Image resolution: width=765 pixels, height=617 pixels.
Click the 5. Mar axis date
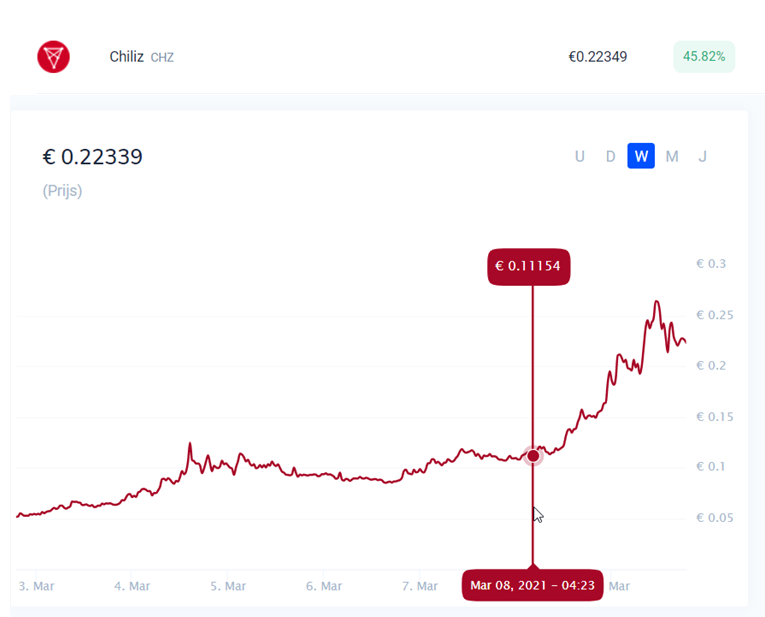228,586
